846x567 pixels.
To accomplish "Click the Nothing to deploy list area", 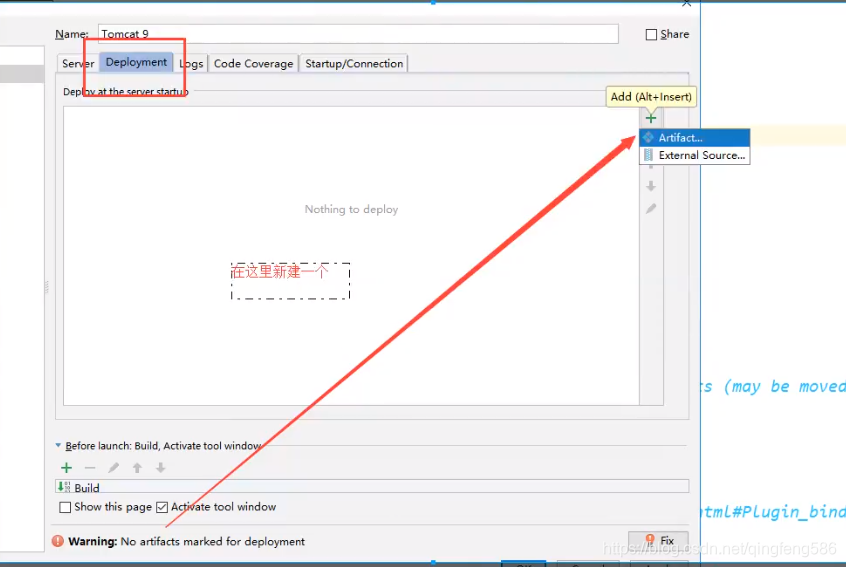I will (351, 256).
